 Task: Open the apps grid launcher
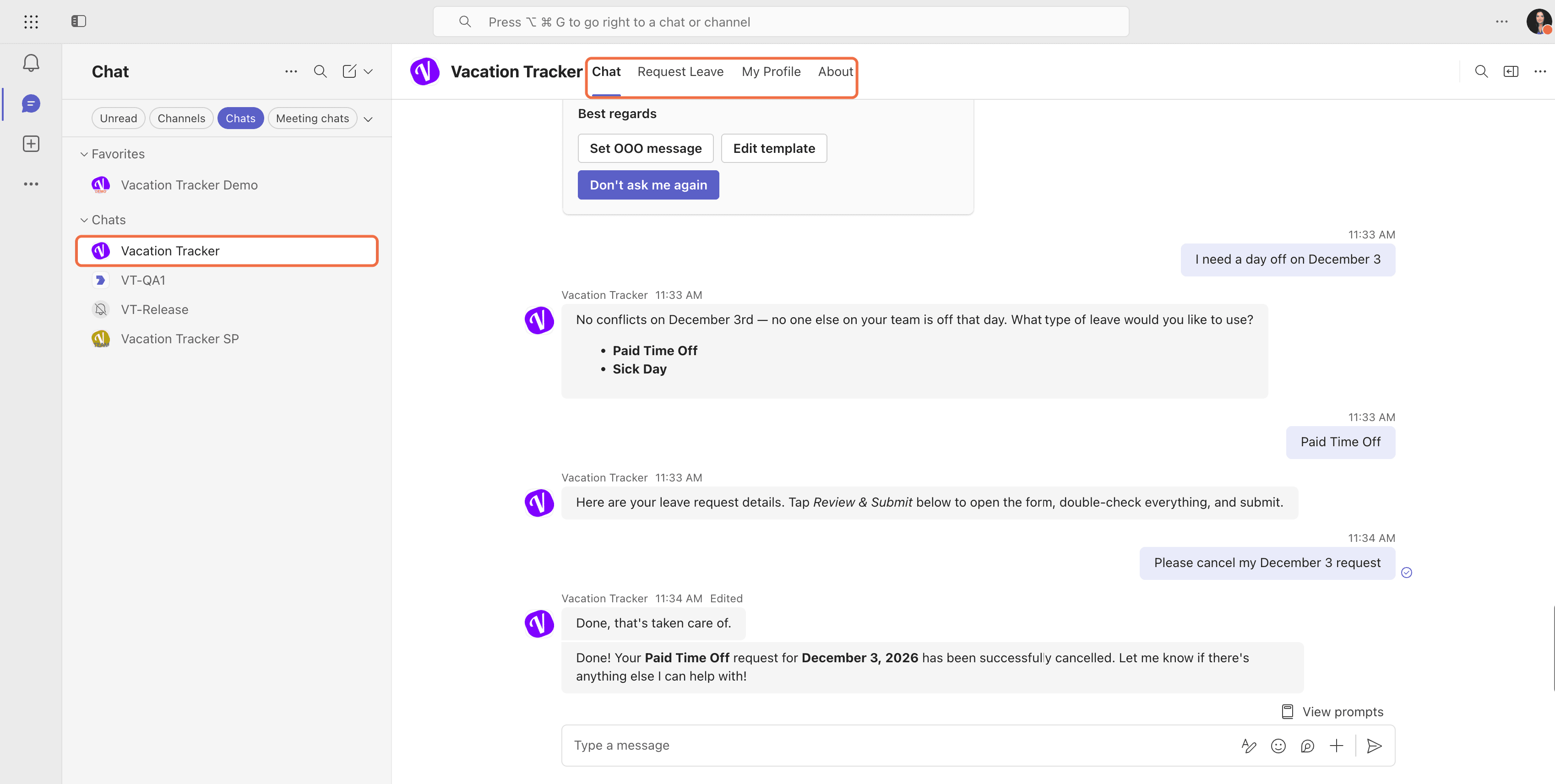pyautogui.click(x=31, y=22)
